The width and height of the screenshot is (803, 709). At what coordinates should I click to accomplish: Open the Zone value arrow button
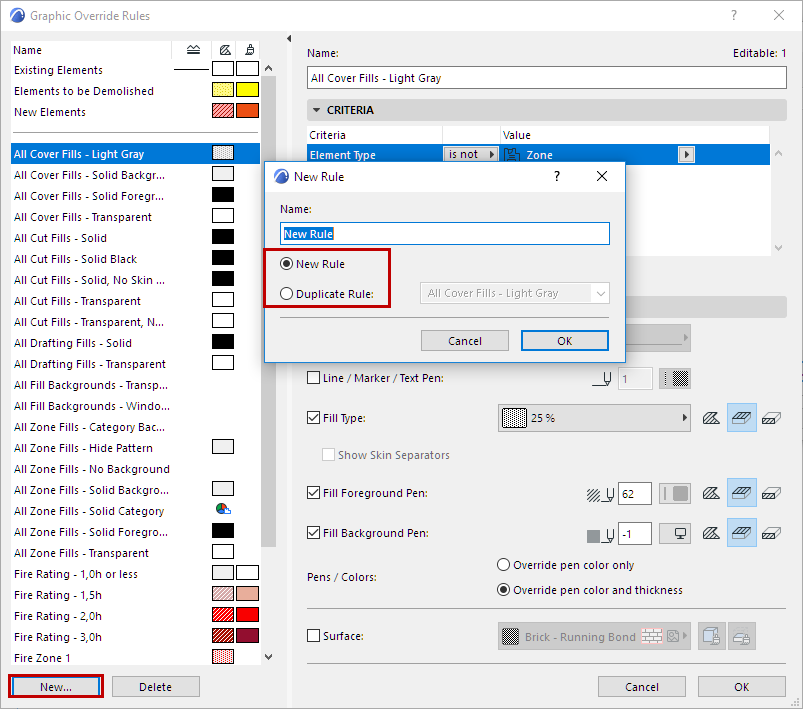click(686, 154)
